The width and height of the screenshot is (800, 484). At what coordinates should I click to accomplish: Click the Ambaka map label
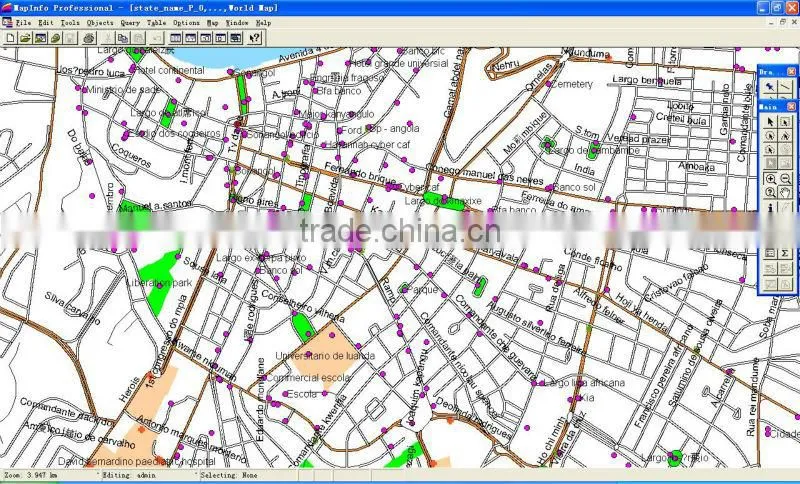[696, 166]
